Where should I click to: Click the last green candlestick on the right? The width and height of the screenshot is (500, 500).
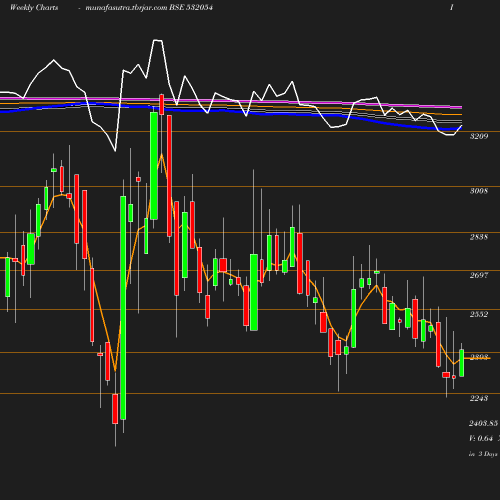(x=462, y=363)
